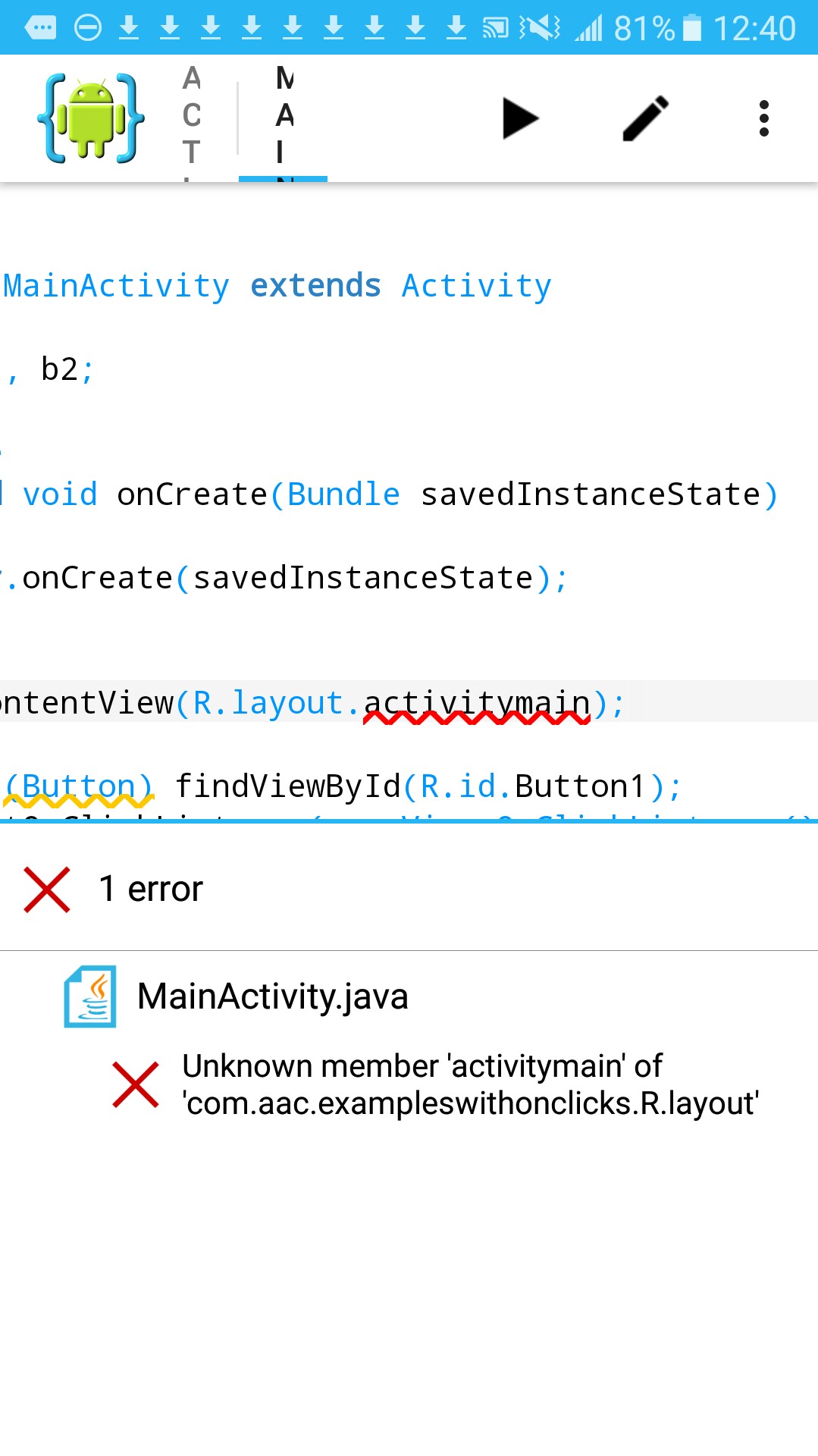Click the red X beside "1 error"
818x1456 pixels.
(47, 889)
